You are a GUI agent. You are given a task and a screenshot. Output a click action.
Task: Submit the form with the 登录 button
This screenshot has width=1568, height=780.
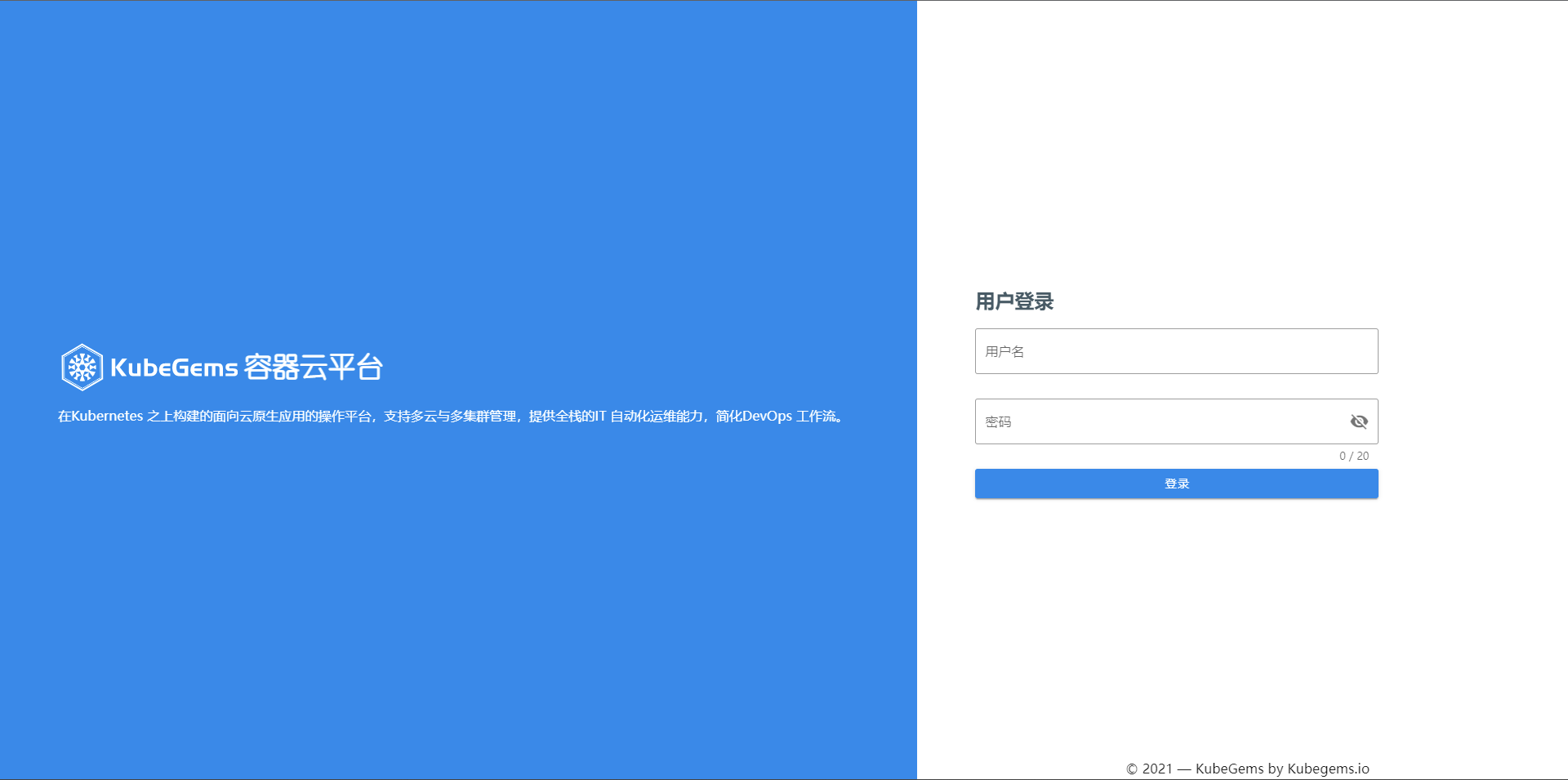tap(1176, 484)
